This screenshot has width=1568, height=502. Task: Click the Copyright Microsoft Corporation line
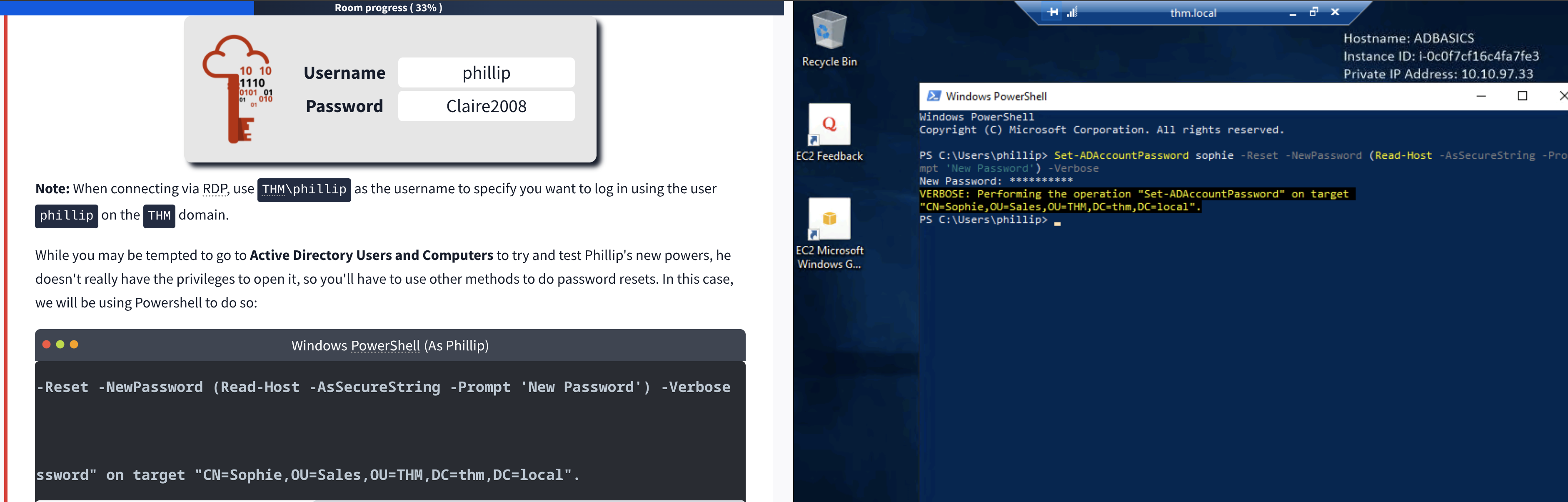[1101, 130]
